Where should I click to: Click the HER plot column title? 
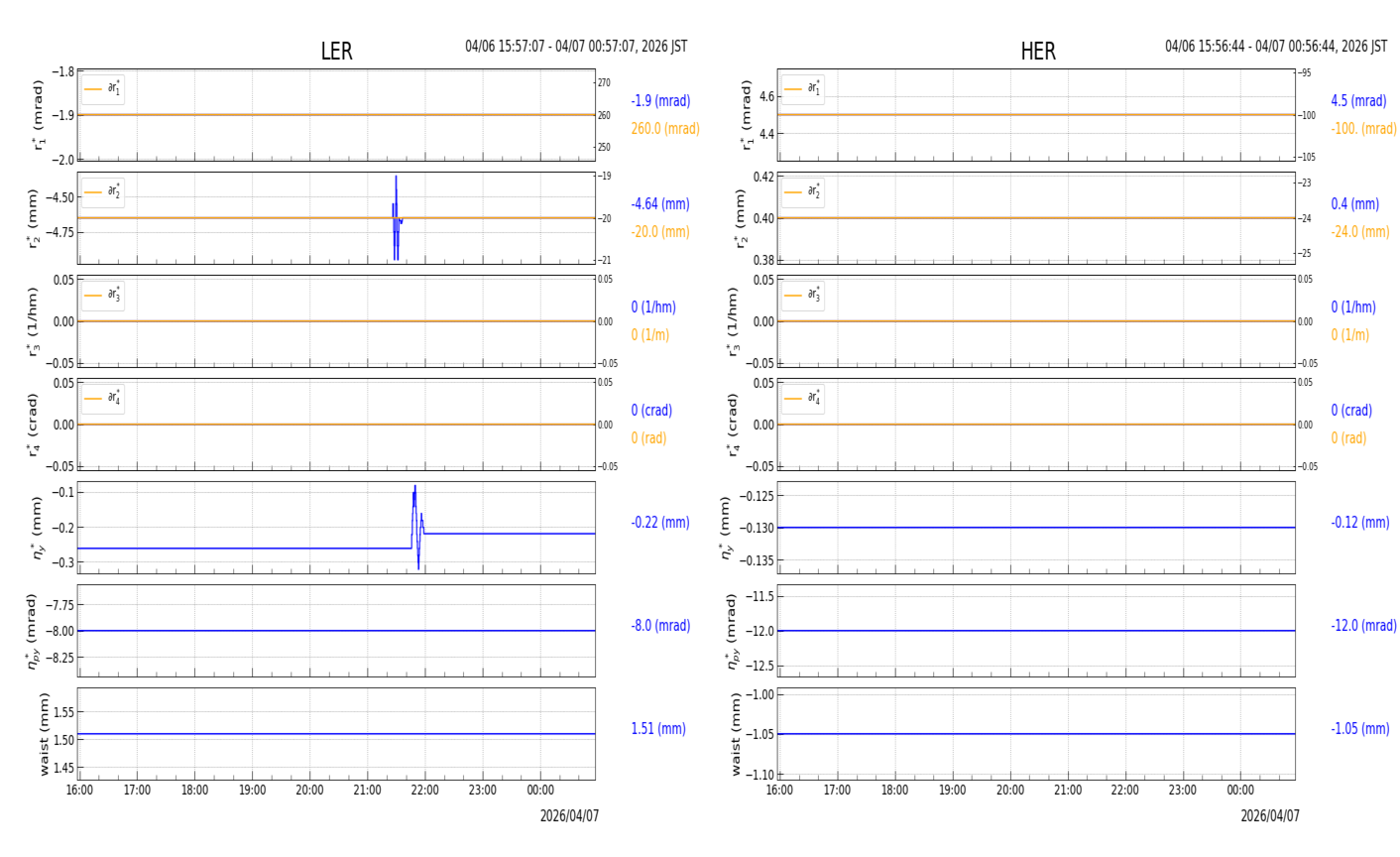pyautogui.click(x=1038, y=52)
